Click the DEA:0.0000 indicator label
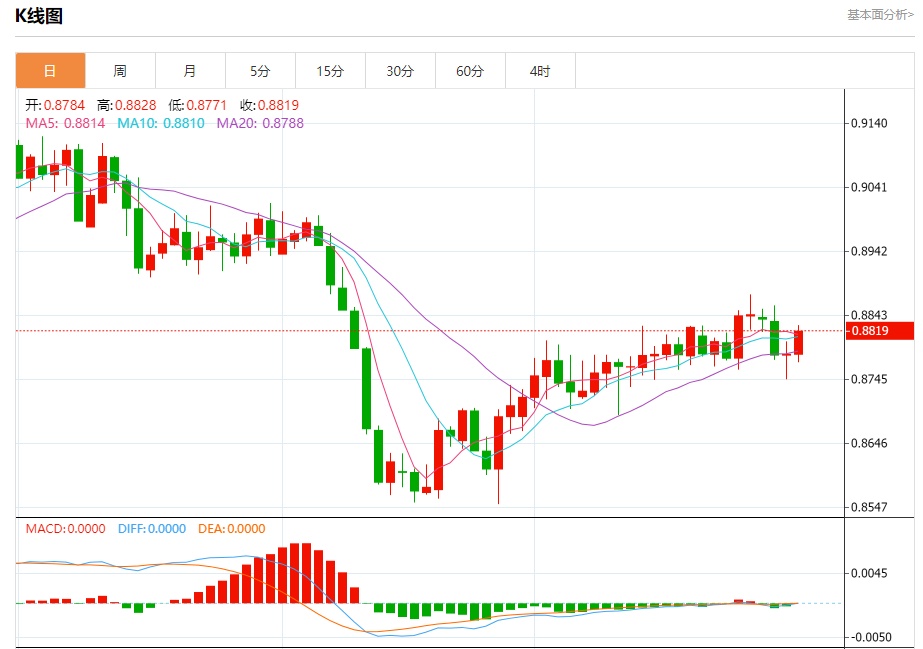Image resolution: width=923 pixels, height=649 pixels. (231, 528)
